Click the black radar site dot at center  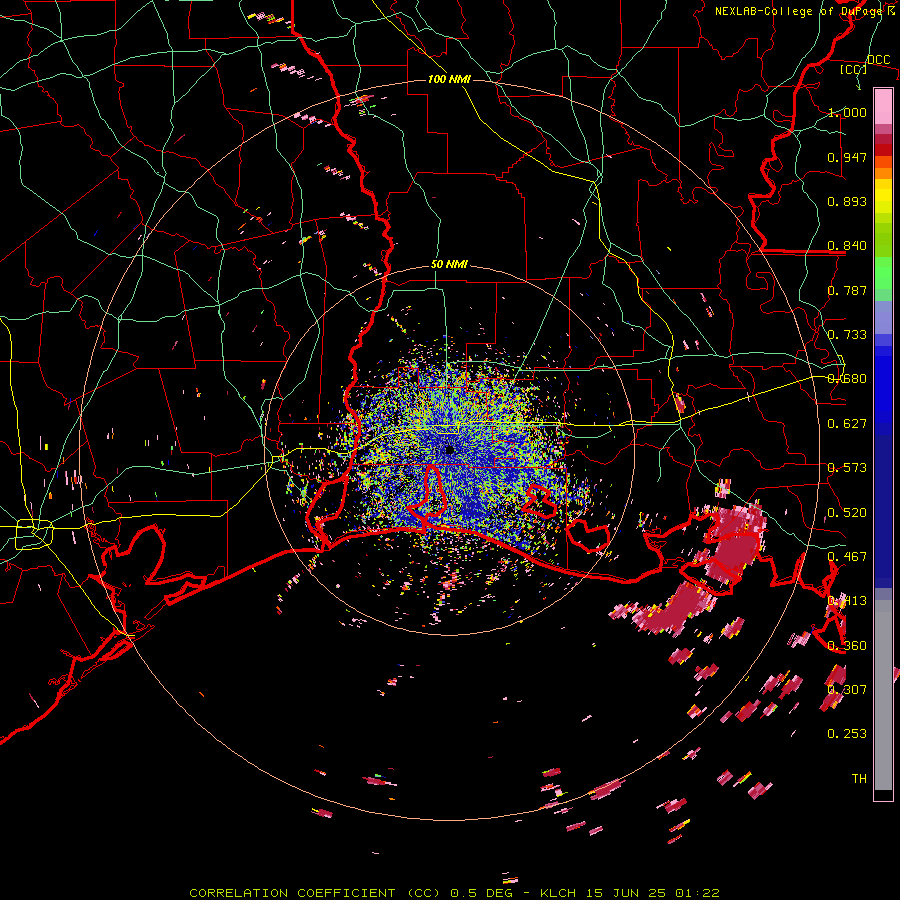coord(450,450)
